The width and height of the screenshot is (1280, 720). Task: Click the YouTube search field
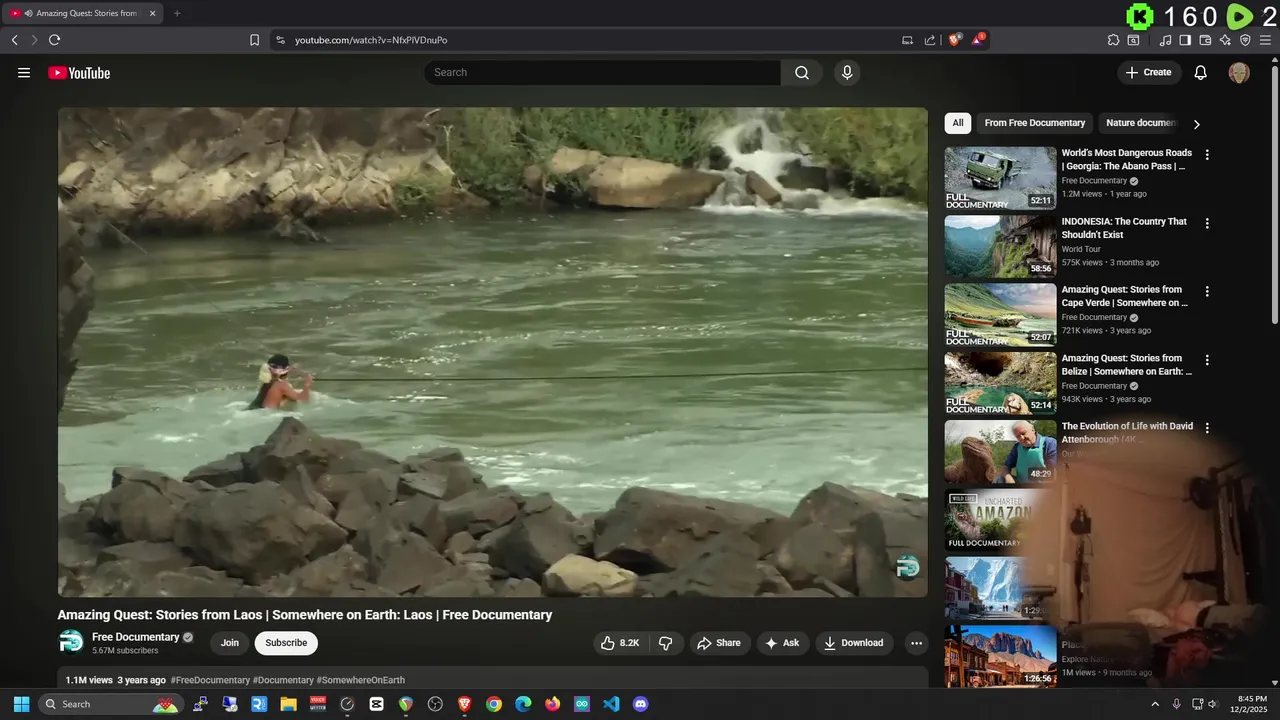click(x=602, y=72)
